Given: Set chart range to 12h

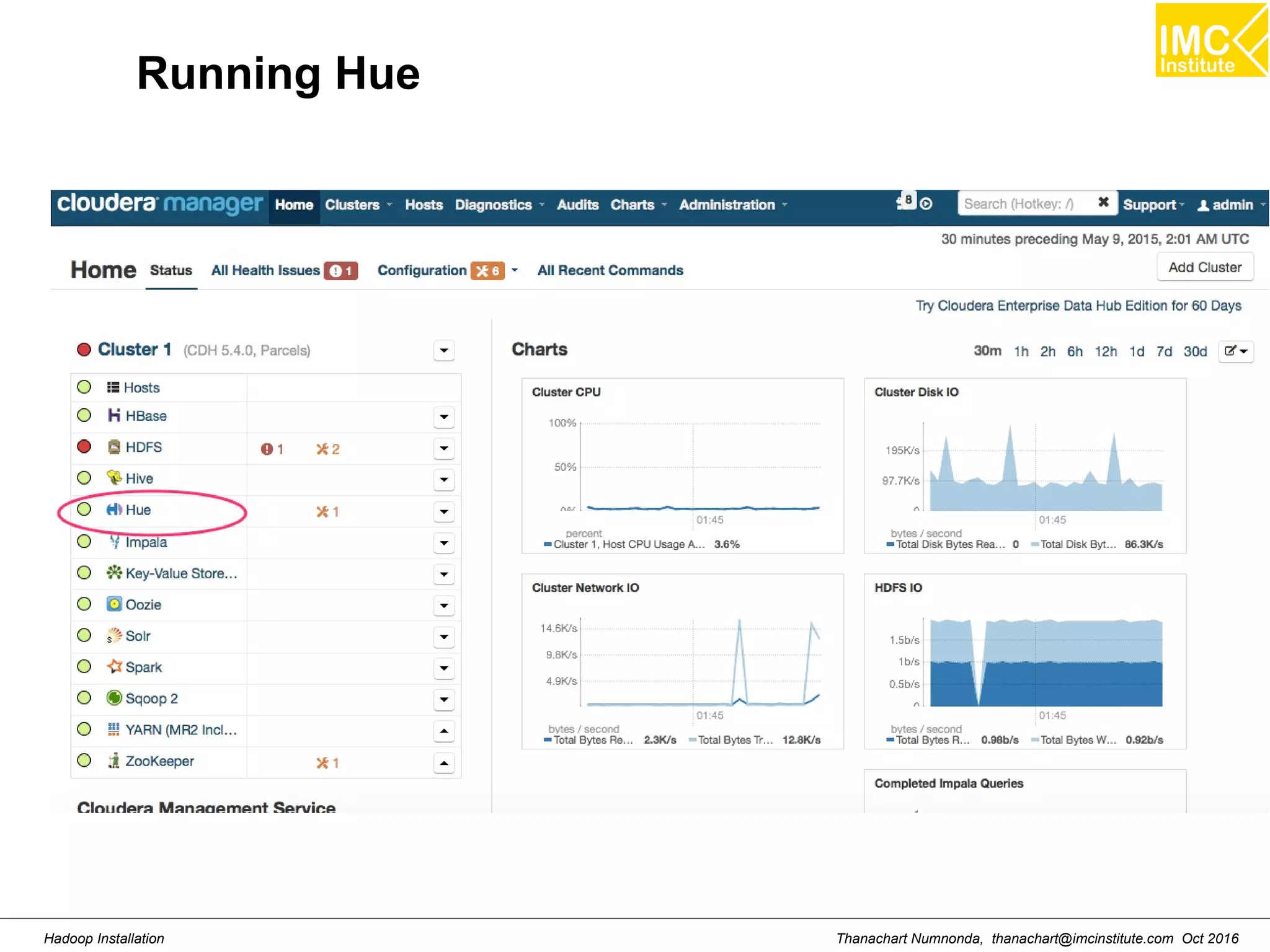Looking at the screenshot, I should click(1106, 351).
